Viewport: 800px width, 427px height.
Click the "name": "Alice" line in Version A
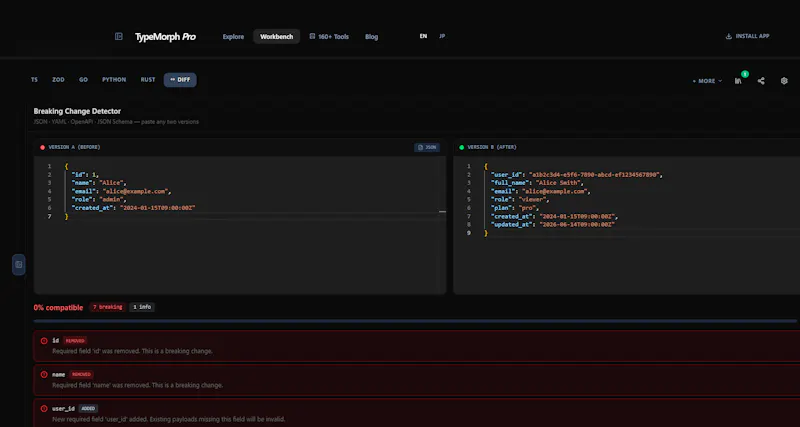point(98,183)
